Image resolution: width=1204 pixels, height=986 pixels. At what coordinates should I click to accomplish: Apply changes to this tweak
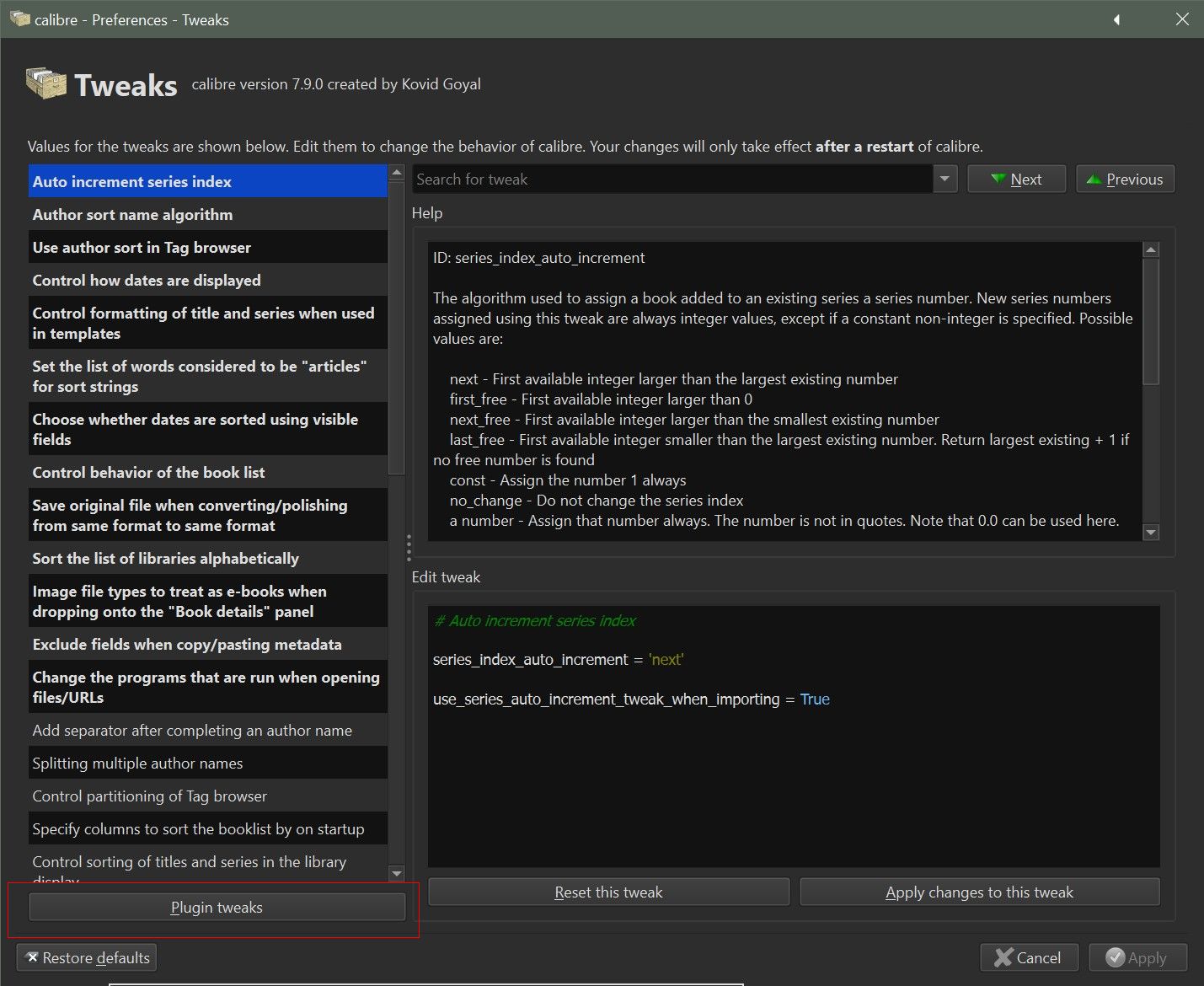[979, 892]
